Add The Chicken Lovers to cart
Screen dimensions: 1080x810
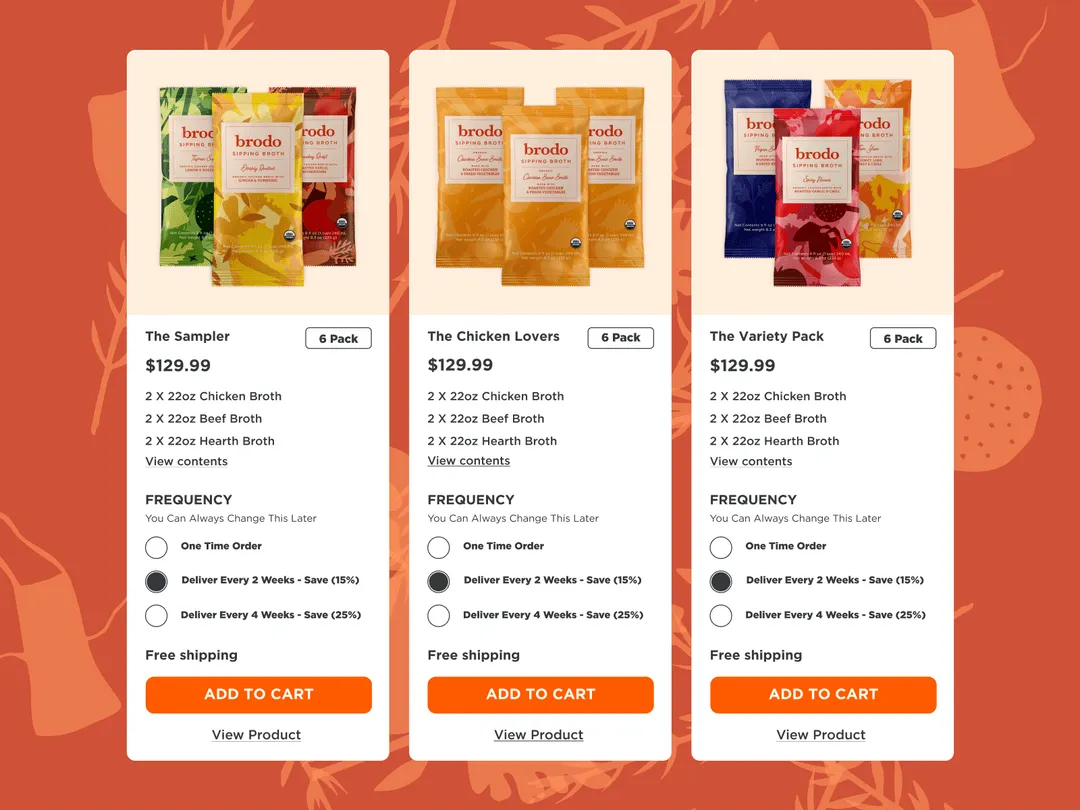(x=541, y=694)
